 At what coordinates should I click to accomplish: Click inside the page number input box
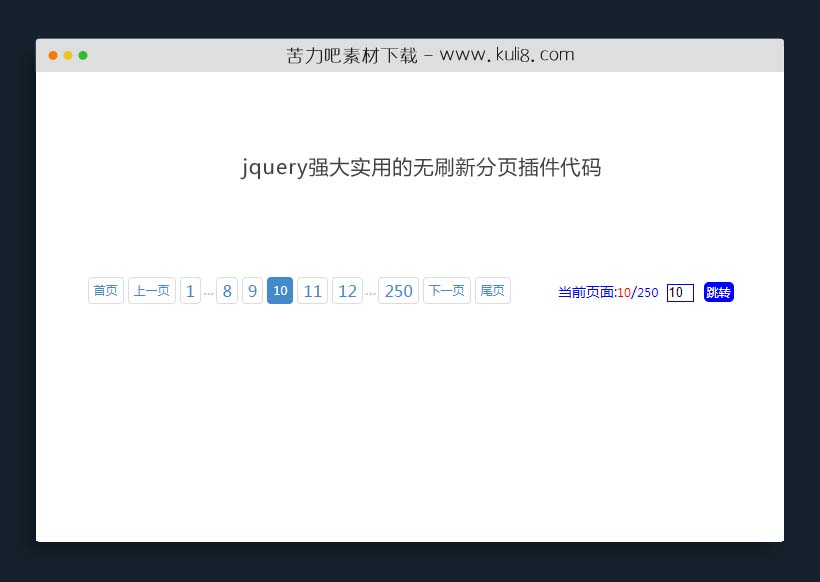pos(680,292)
